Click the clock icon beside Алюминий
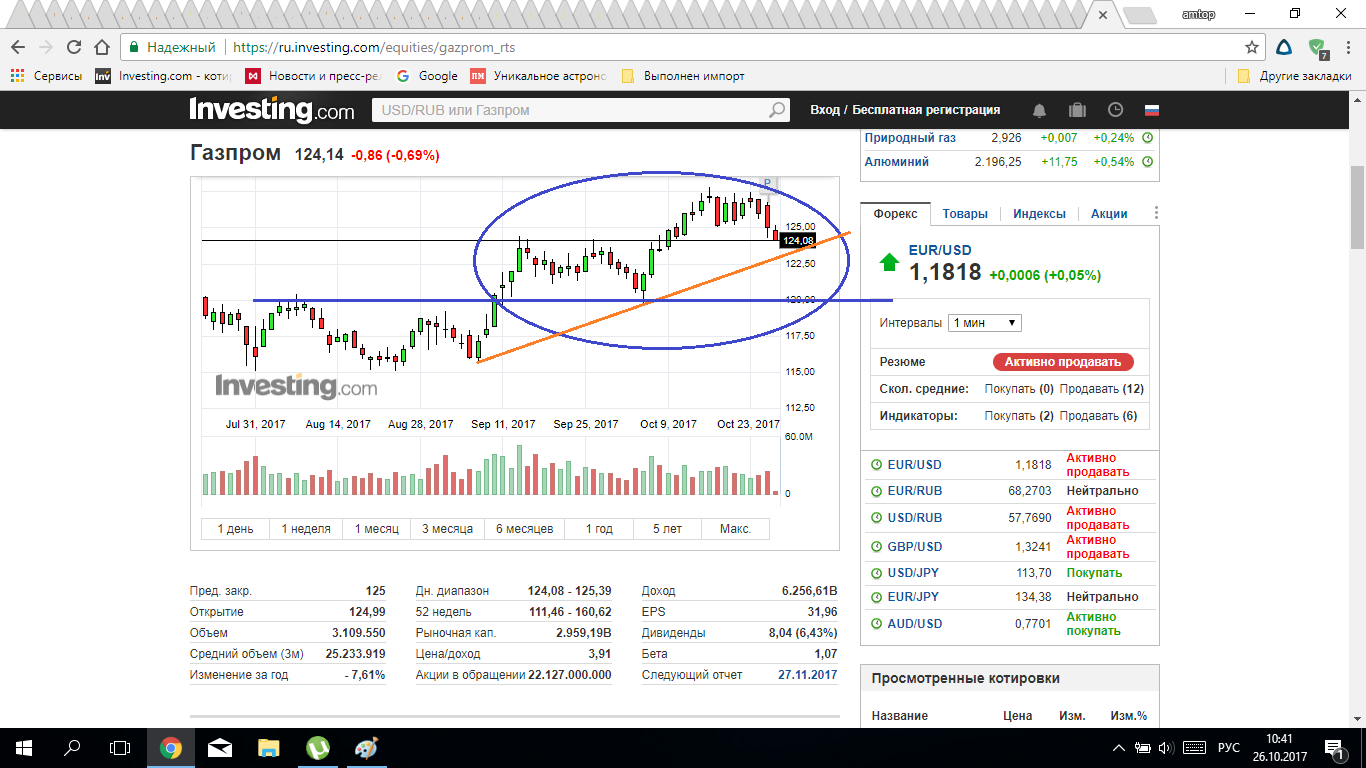 (x=1148, y=162)
